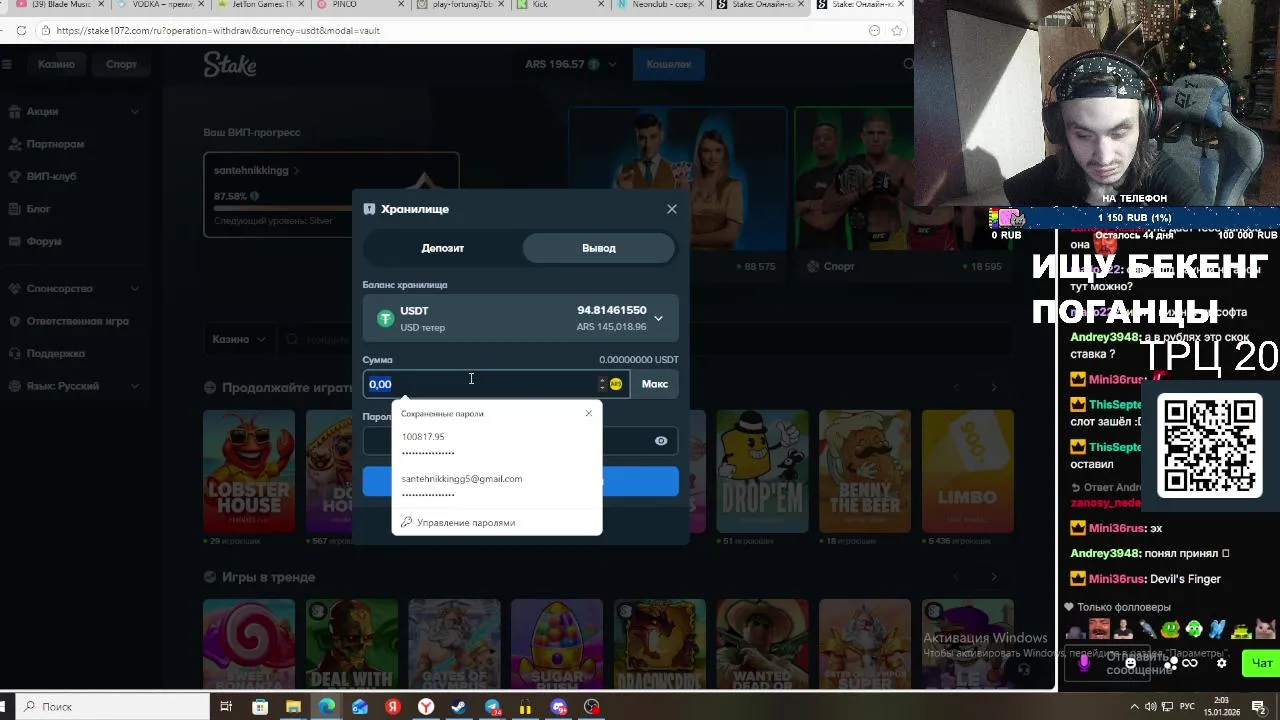
Task: Click the green Чат button
Action: tap(1260, 663)
